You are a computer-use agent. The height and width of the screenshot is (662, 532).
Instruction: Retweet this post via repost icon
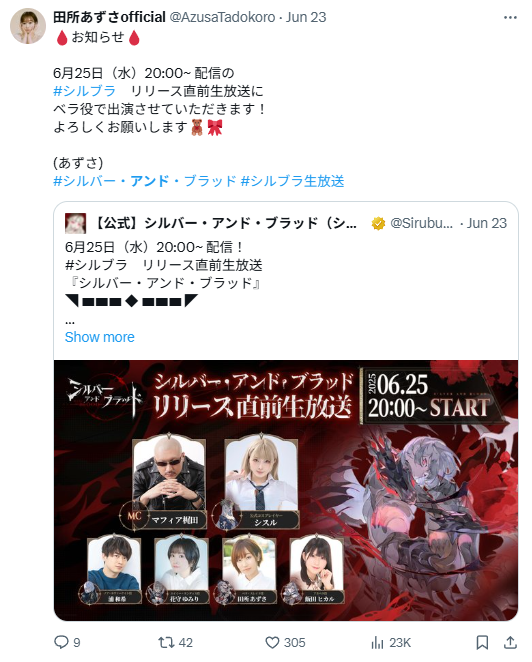click(x=166, y=642)
